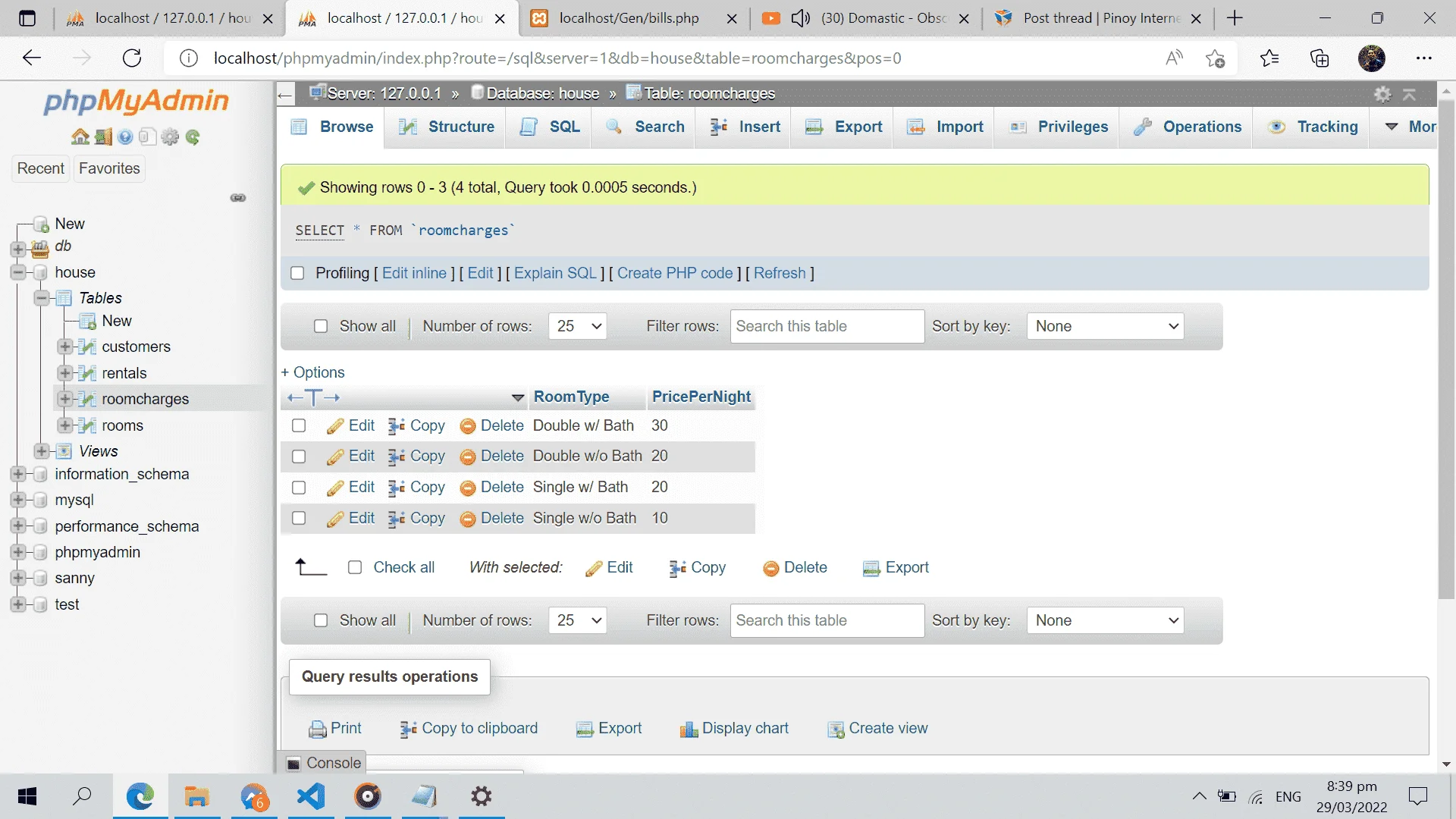Sort by PricePerNight column header
This screenshot has width=1456, height=819.
(x=701, y=397)
